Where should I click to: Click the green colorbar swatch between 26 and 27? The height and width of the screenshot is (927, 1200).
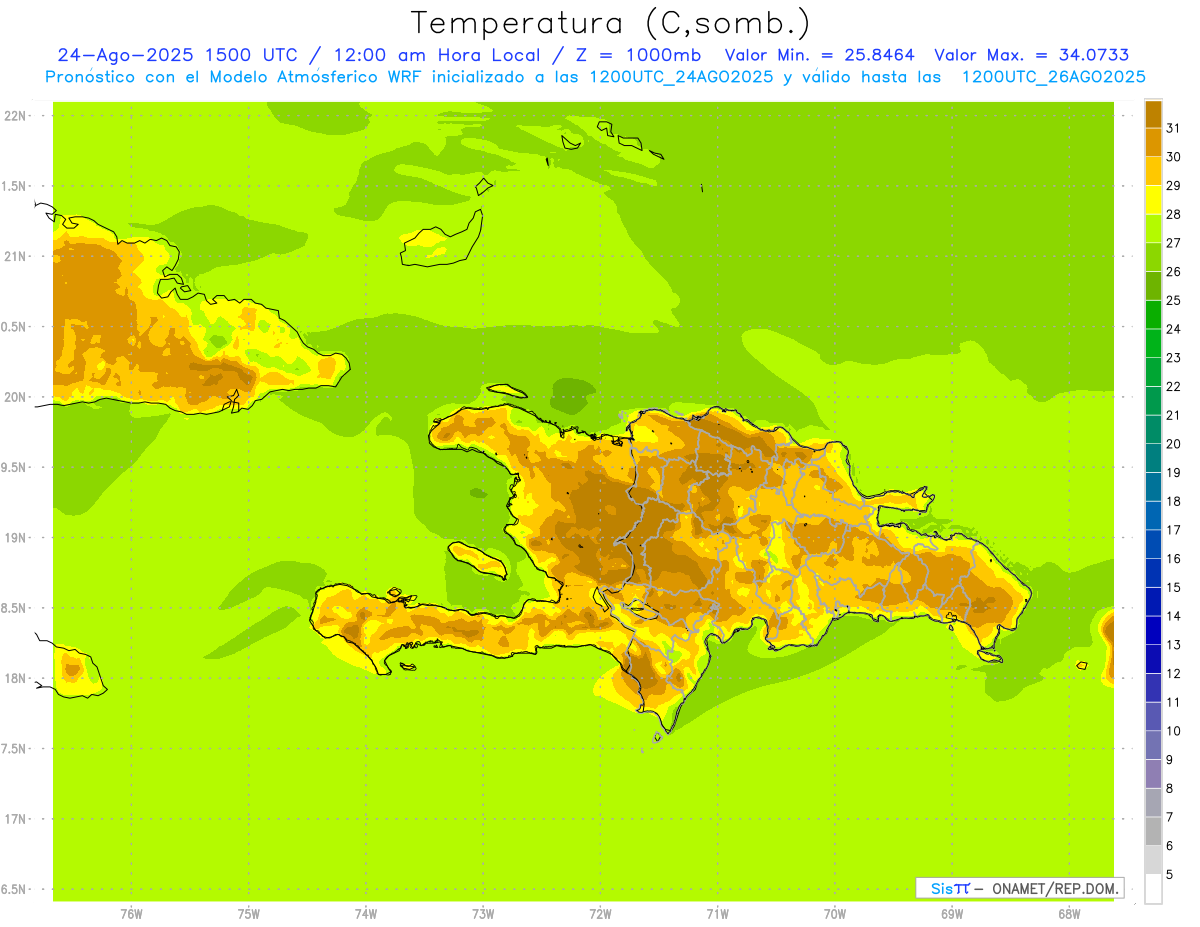[1153, 257]
